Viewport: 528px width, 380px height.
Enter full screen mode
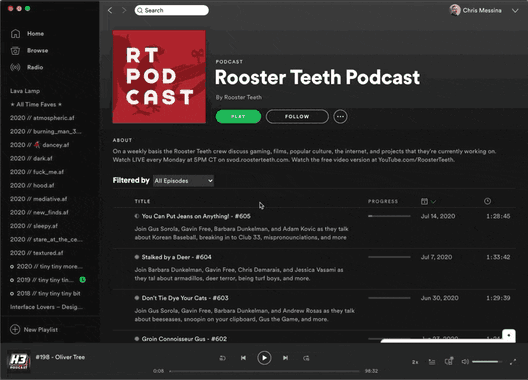coord(513,362)
